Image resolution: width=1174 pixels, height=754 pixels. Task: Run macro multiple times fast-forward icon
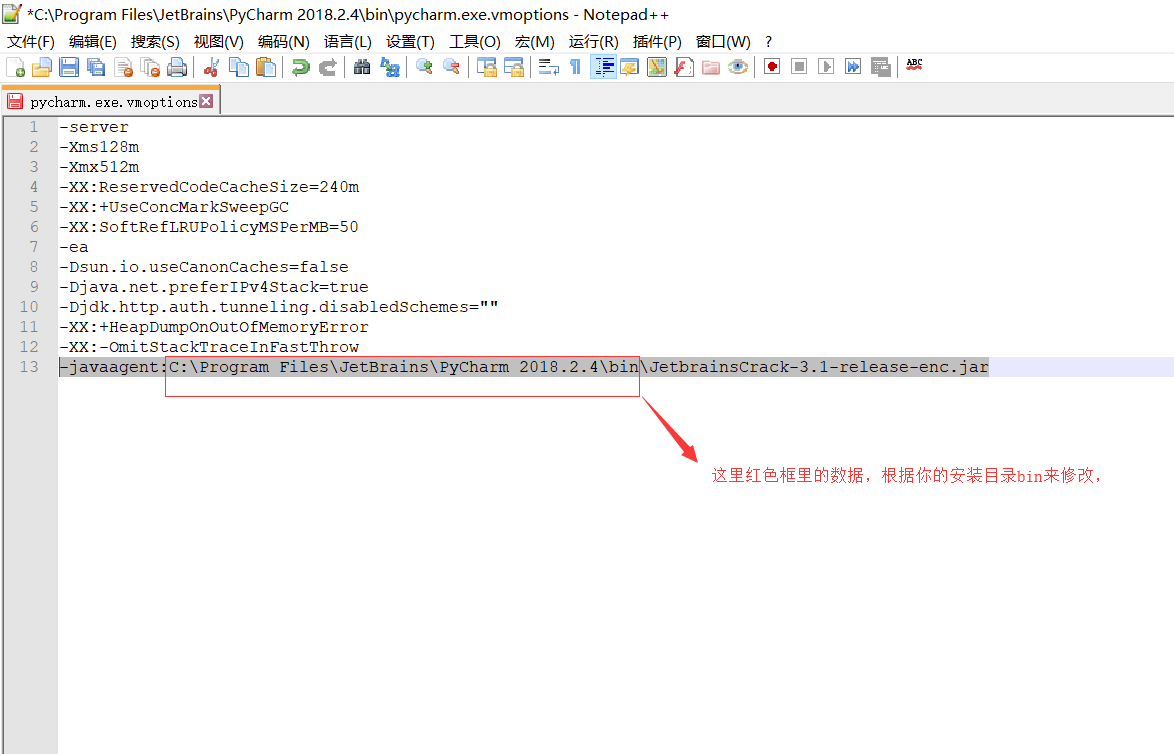[x=853, y=67]
